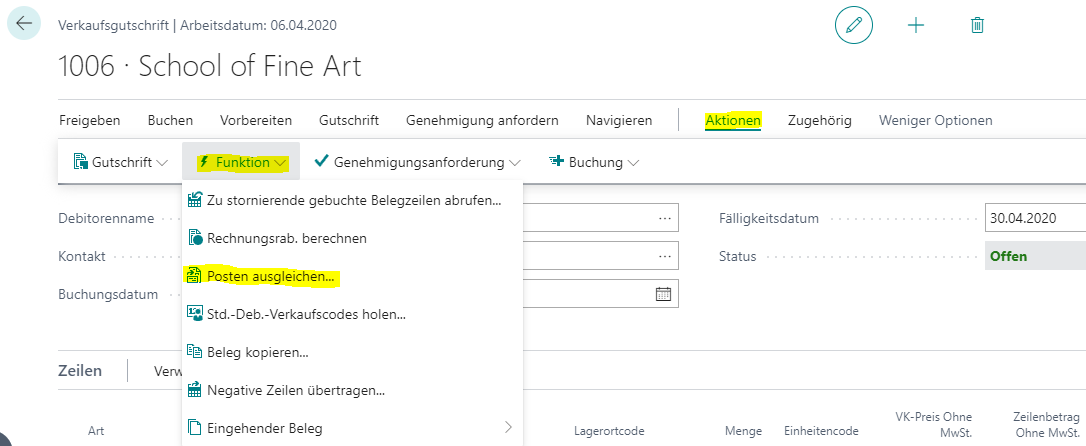This screenshot has width=1086, height=446.
Task: Click the pencil edit icon
Action: pyautogui.click(x=853, y=25)
